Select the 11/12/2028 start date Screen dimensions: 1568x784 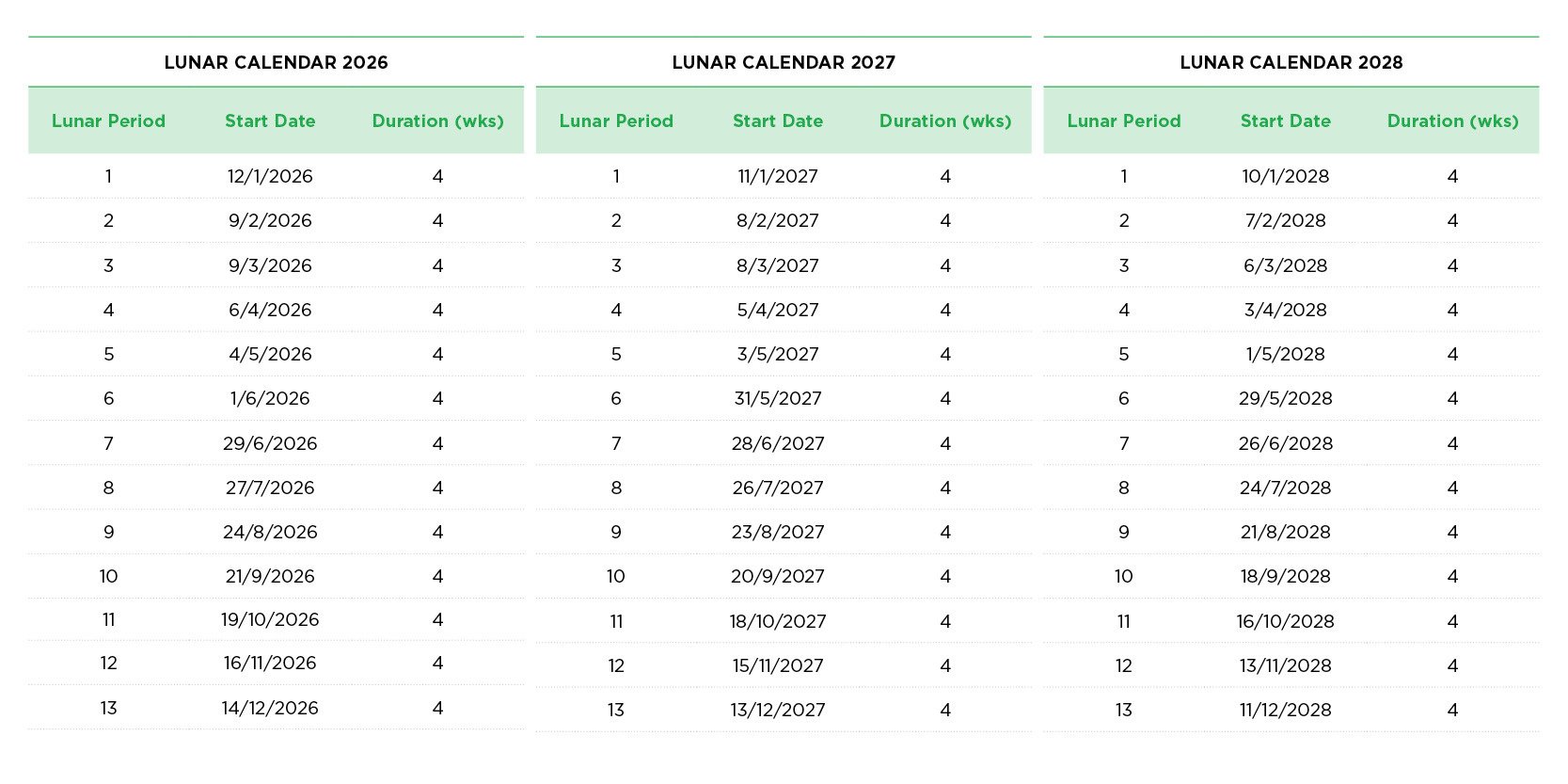[1286, 710]
